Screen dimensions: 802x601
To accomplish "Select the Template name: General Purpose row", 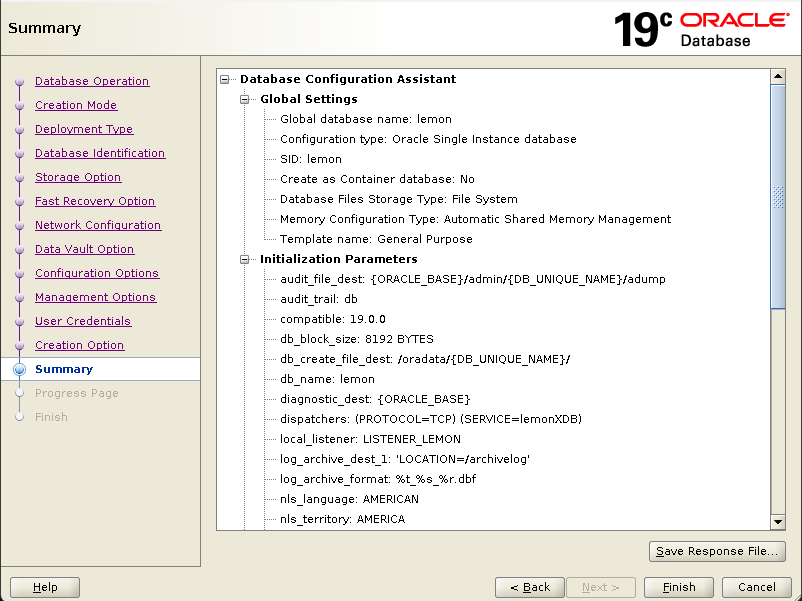I will point(376,239).
